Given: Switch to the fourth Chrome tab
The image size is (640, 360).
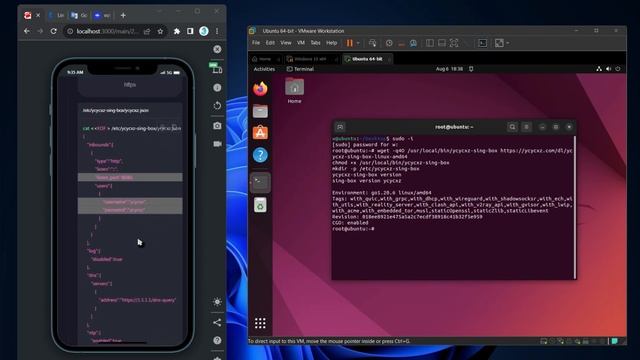Looking at the screenshot, I should 102,15.
